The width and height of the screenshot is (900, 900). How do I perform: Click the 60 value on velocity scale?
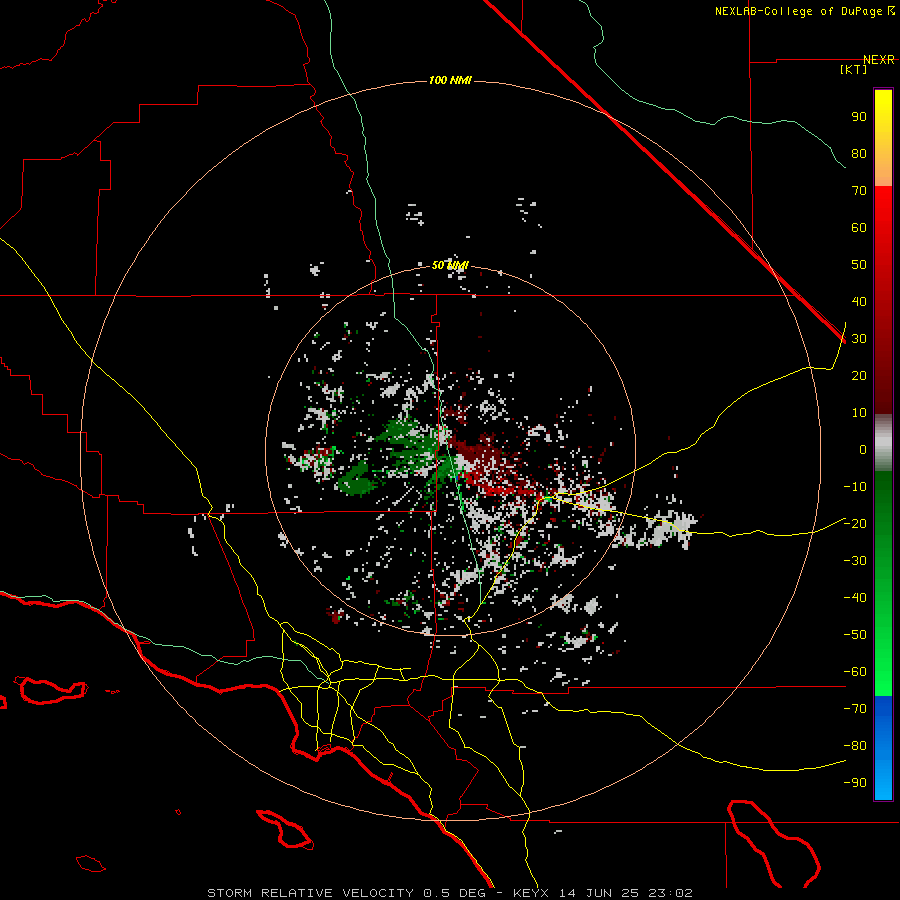[x=859, y=227]
